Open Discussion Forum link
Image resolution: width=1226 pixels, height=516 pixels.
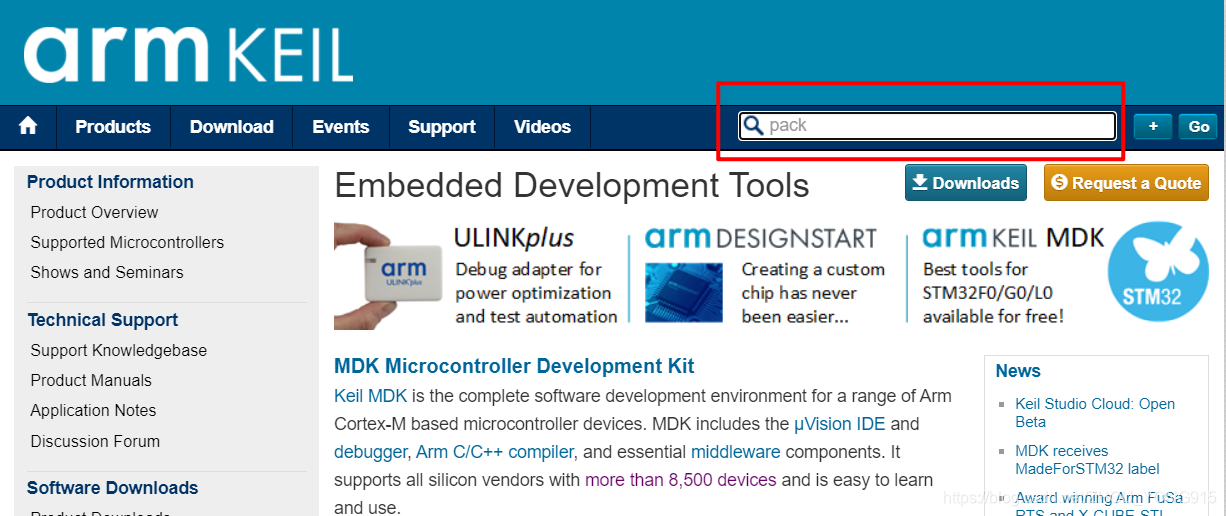click(x=95, y=441)
